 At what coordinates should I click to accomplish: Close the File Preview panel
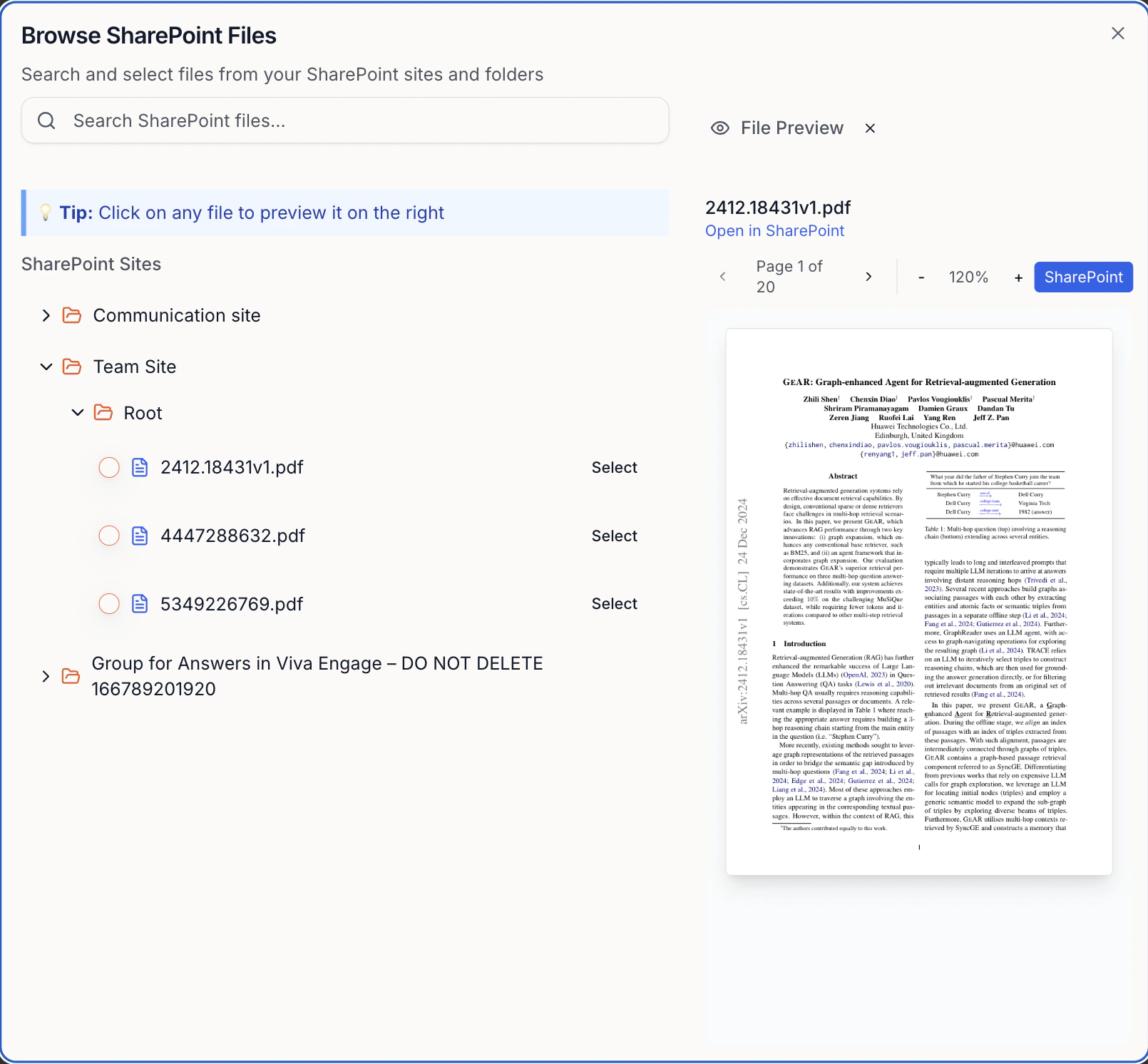point(870,128)
